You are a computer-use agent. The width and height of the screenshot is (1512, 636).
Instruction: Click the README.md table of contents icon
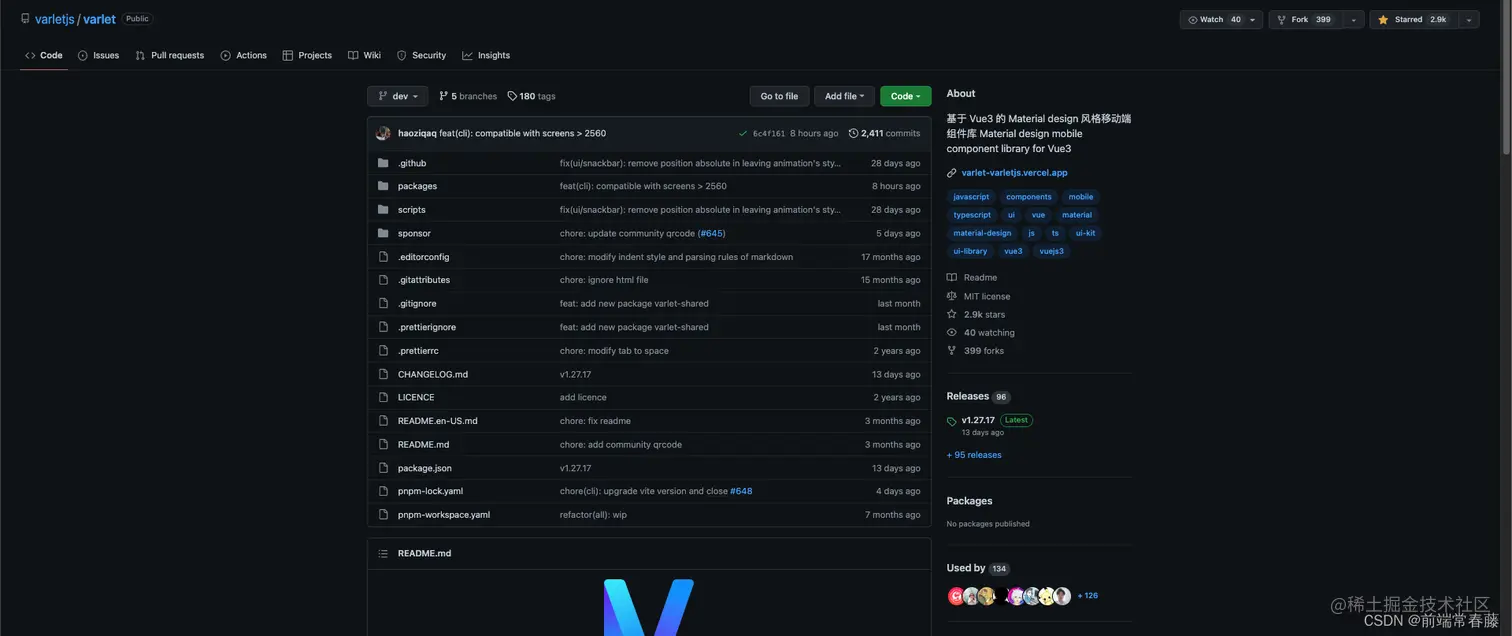(x=383, y=553)
